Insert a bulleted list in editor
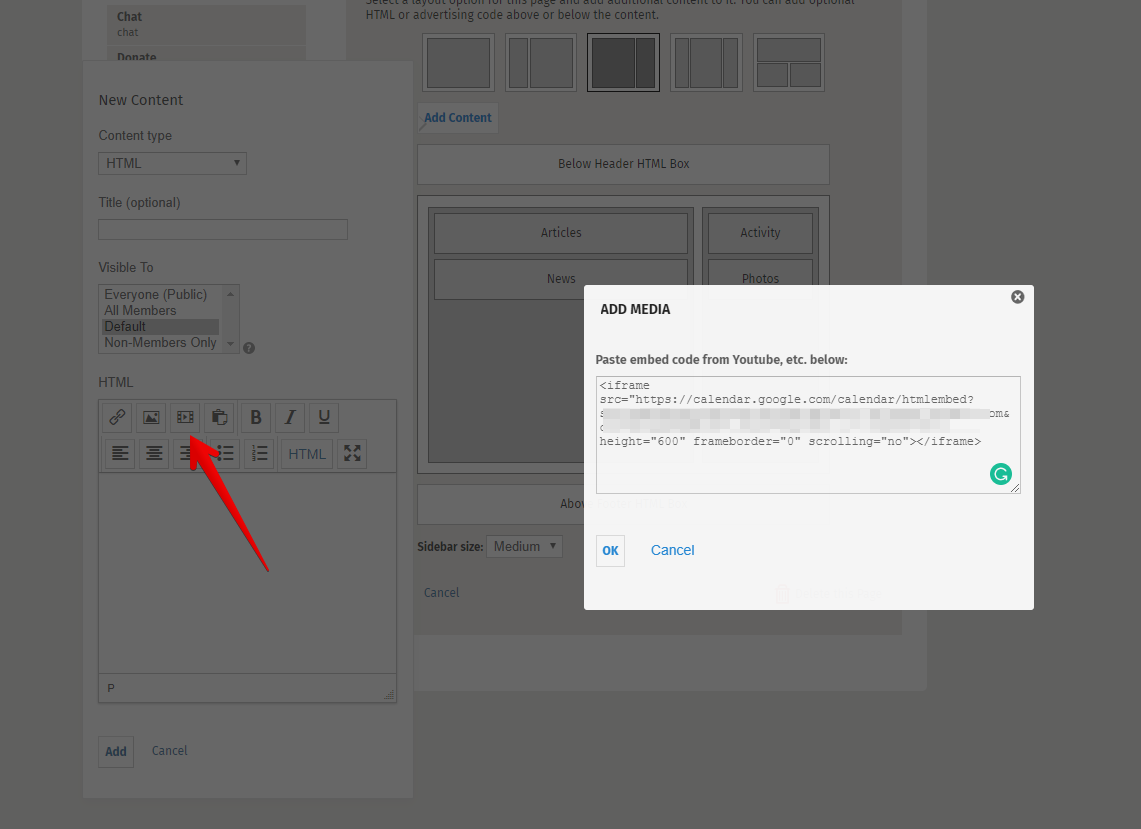Viewport: 1141px width, 829px height. tap(225, 453)
